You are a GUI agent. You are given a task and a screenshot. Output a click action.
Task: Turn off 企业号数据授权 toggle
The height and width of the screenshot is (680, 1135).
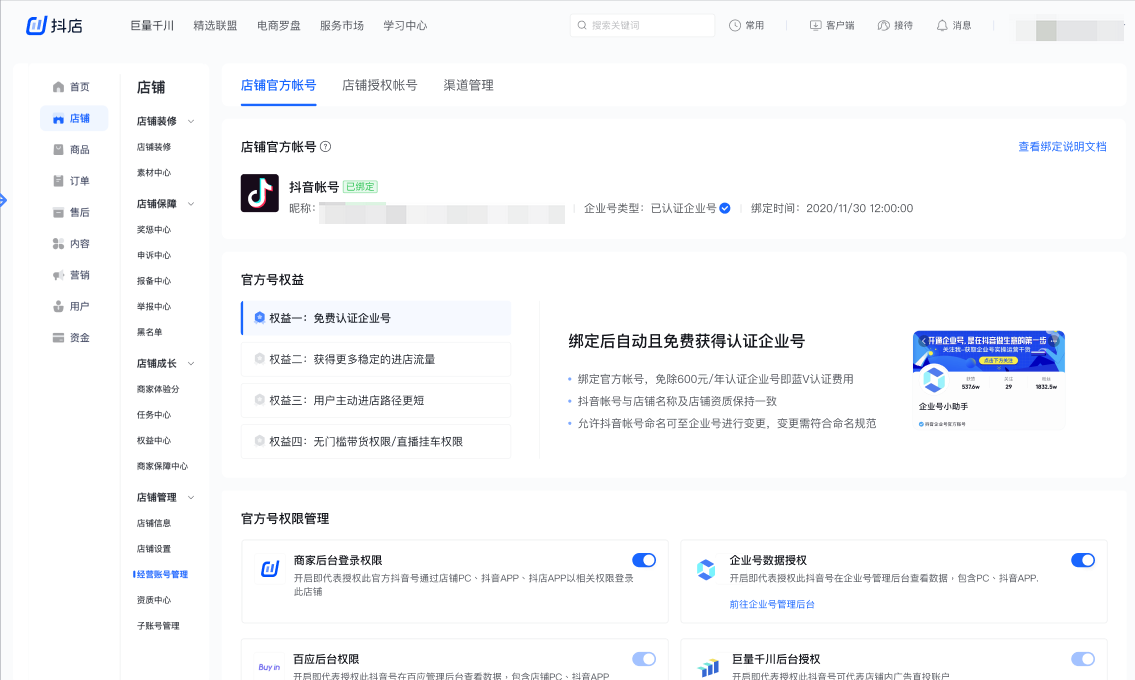pyautogui.click(x=1083, y=560)
